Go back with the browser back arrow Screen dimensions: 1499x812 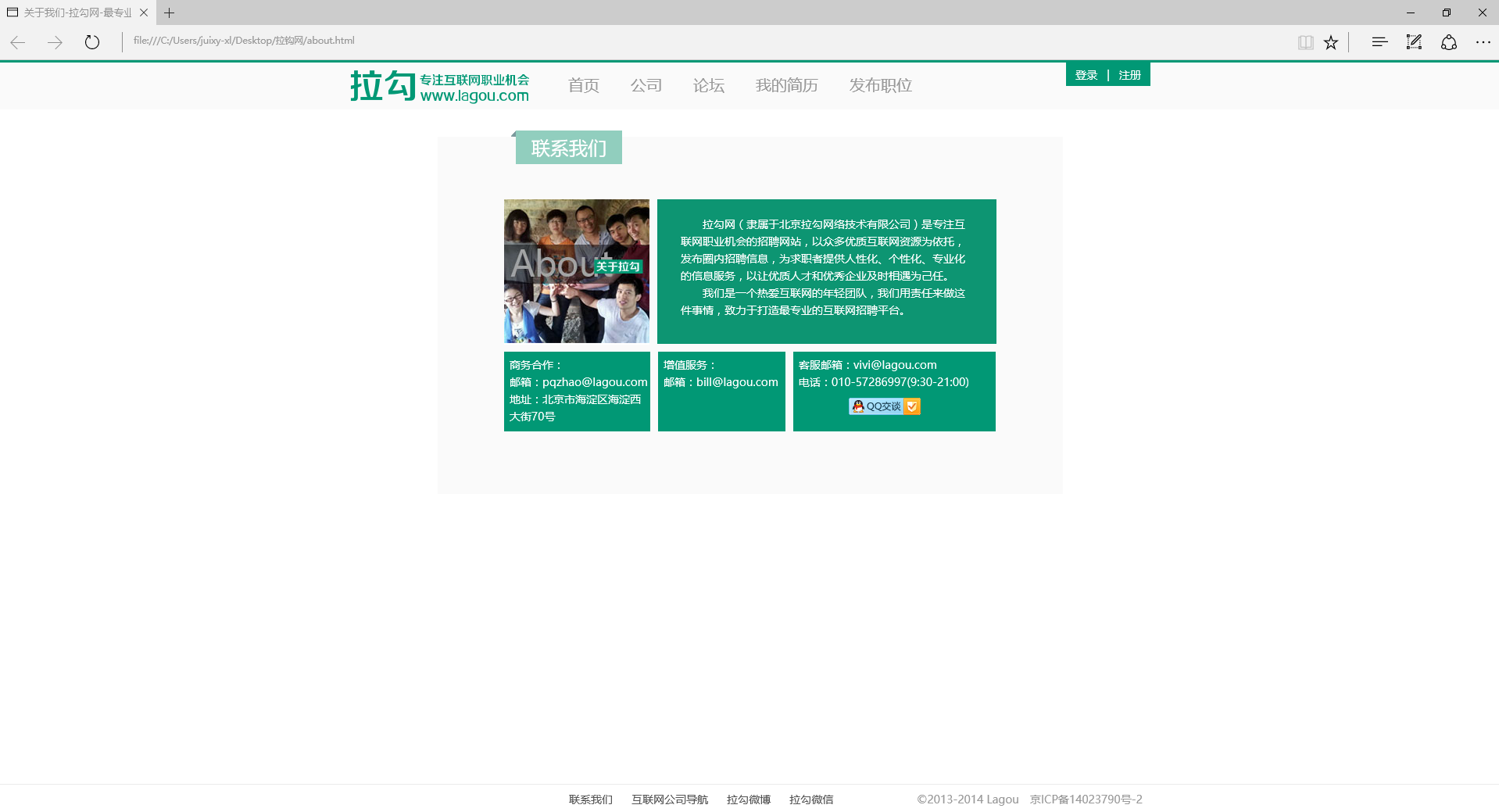click(18, 42)
